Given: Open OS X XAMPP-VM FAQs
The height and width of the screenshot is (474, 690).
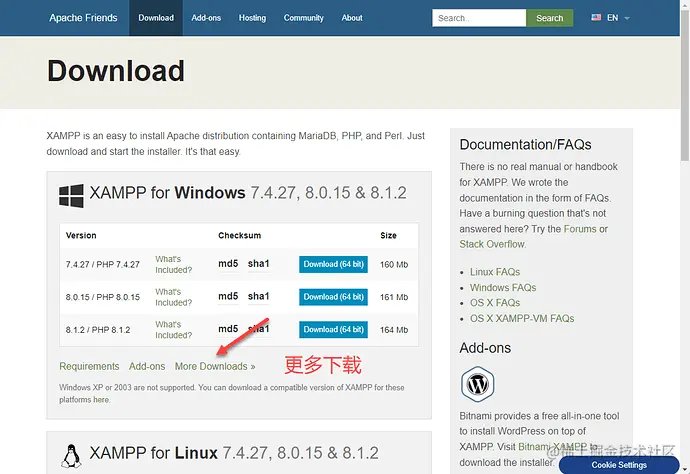Looking at the screenshot, I should 522,318.
